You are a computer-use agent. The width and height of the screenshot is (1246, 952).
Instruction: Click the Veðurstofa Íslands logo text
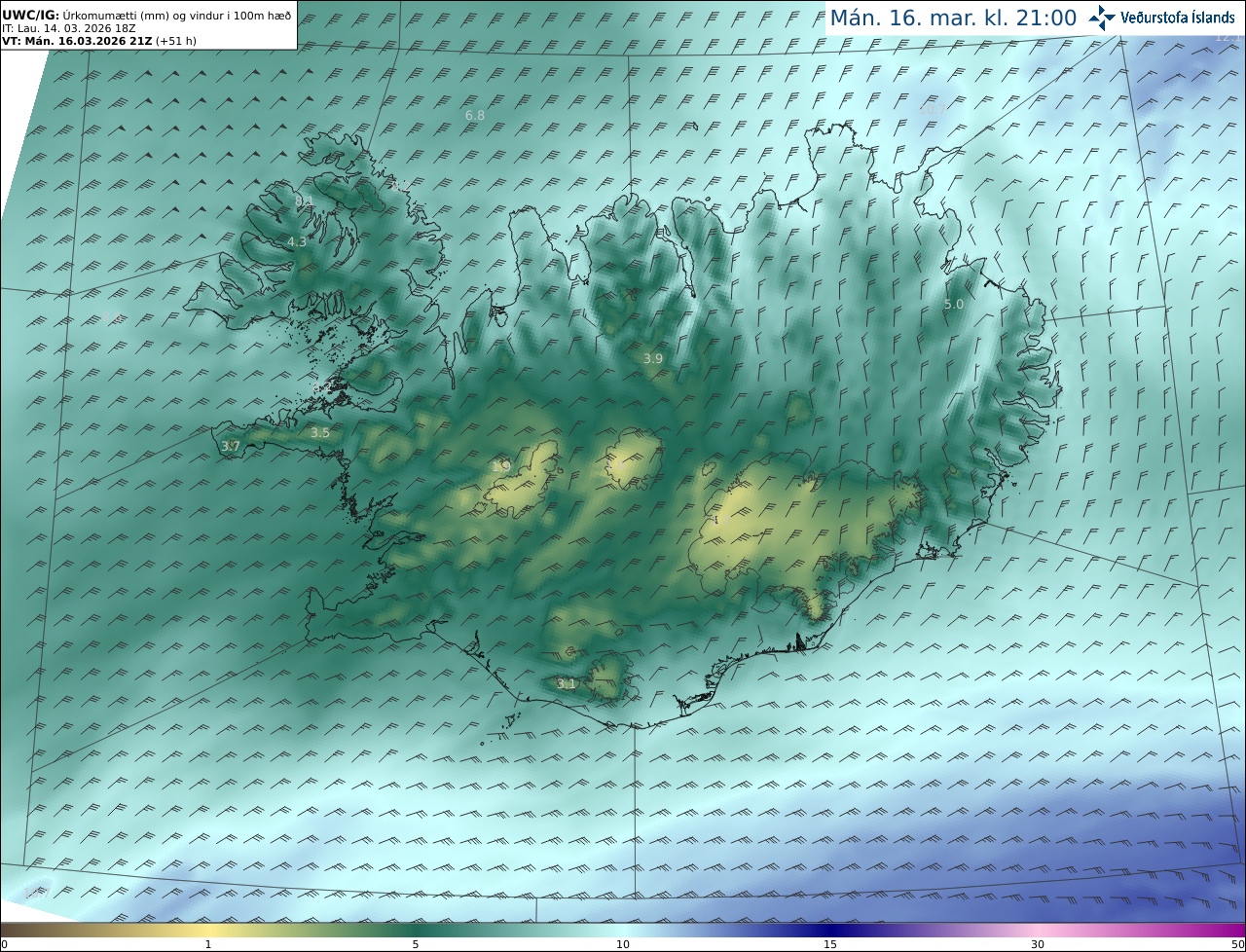[1178, 18]
